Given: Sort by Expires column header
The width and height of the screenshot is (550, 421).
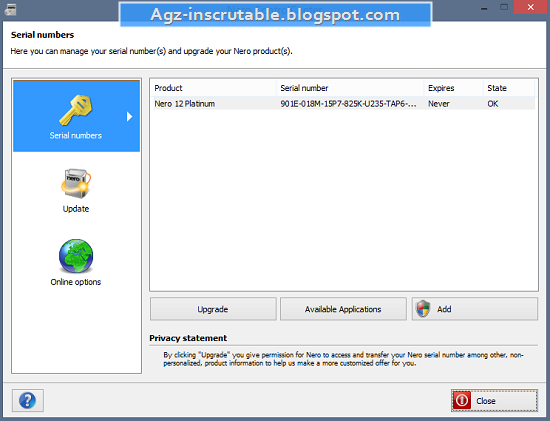Looking at the screenshot, I should [454, 88].
